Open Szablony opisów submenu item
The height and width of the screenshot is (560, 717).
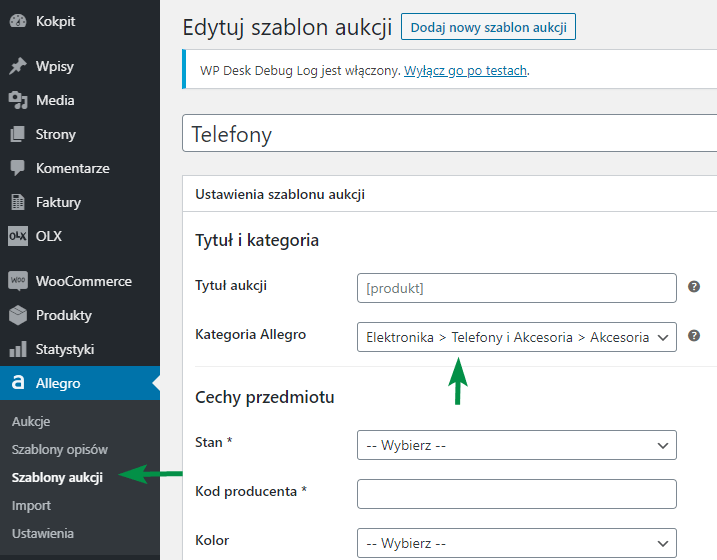(60, 449)
